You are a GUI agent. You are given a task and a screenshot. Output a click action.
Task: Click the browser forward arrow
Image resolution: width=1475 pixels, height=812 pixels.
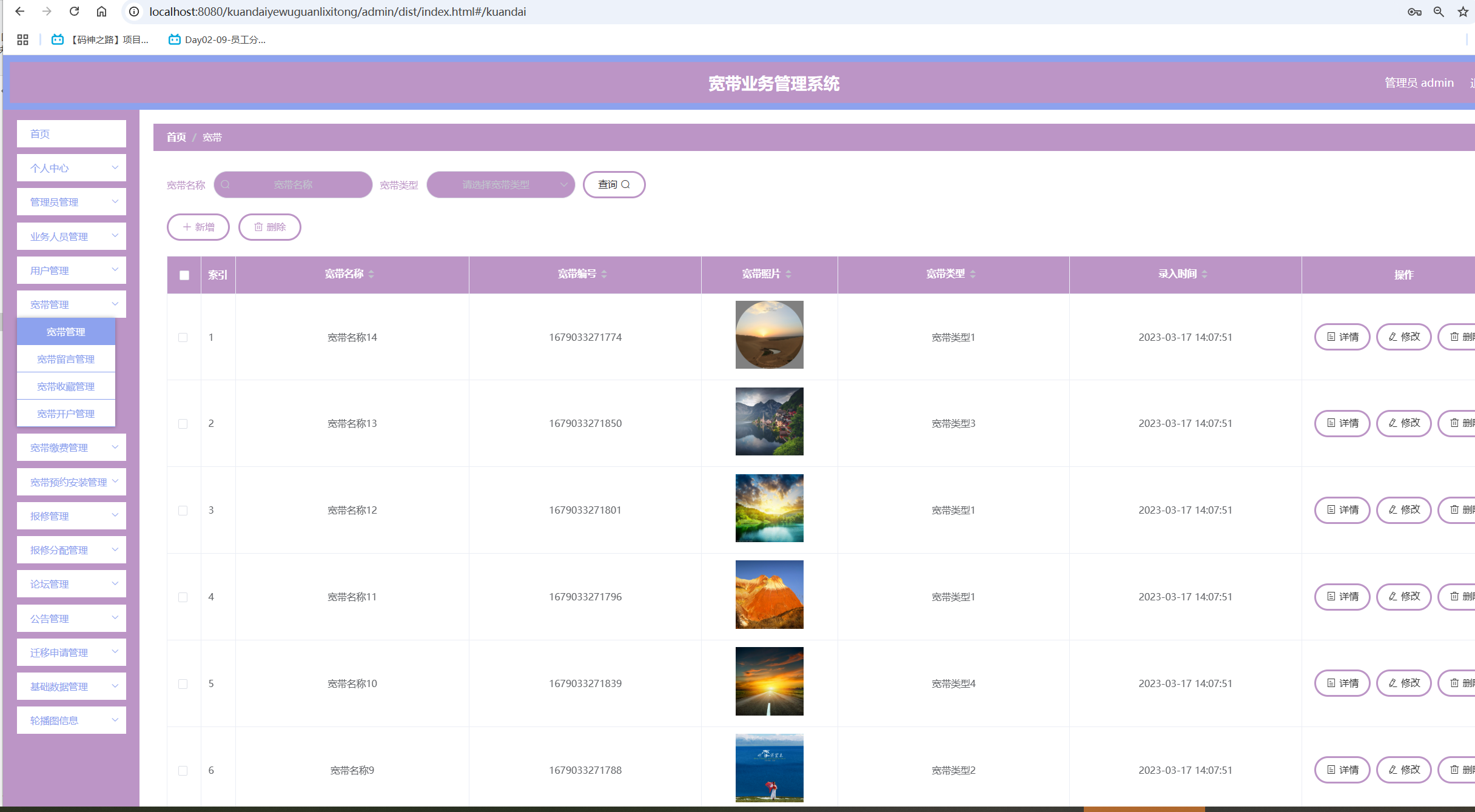[47, 12]
